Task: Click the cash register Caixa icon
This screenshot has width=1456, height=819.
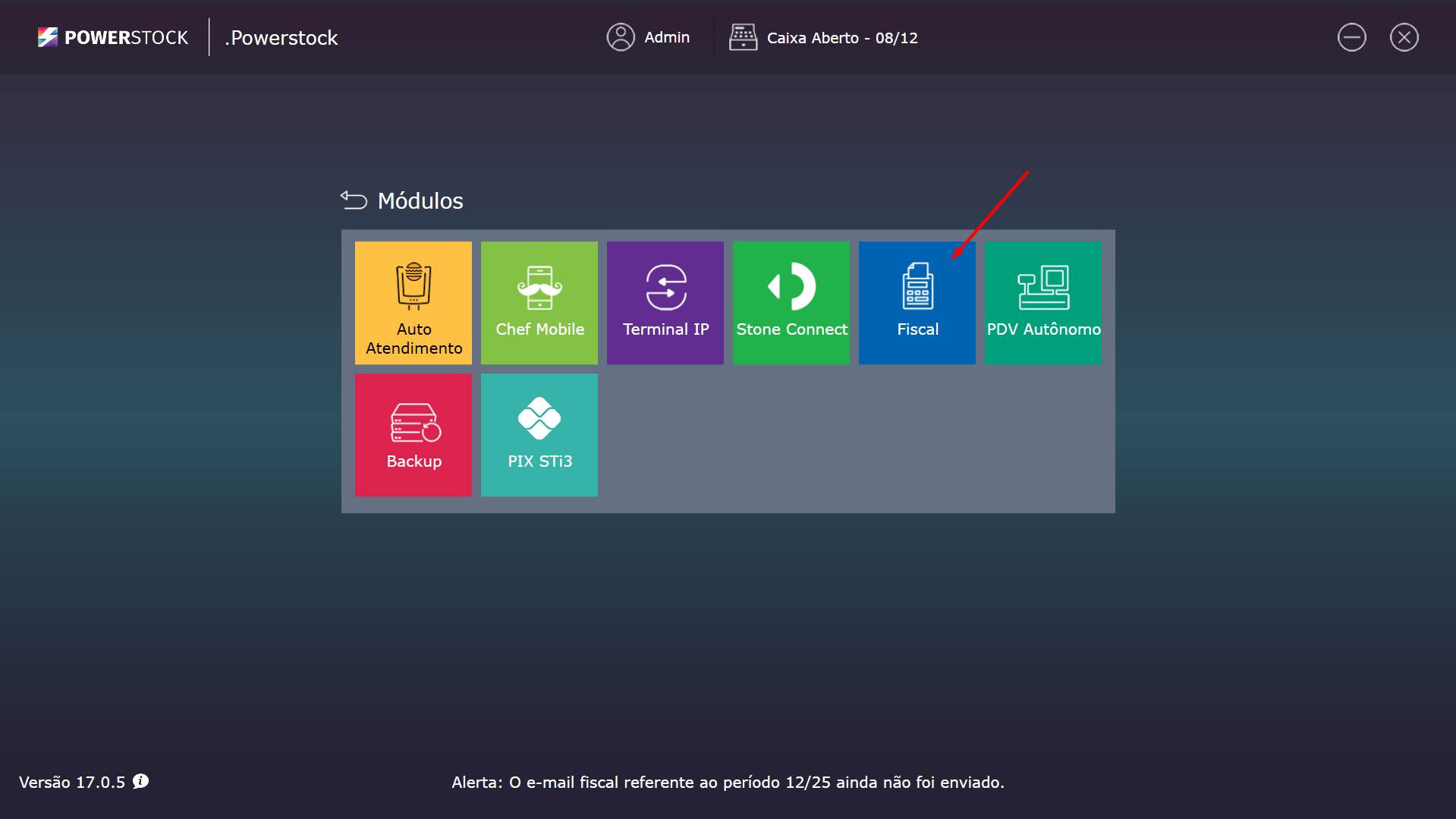Action: [743, 37]
